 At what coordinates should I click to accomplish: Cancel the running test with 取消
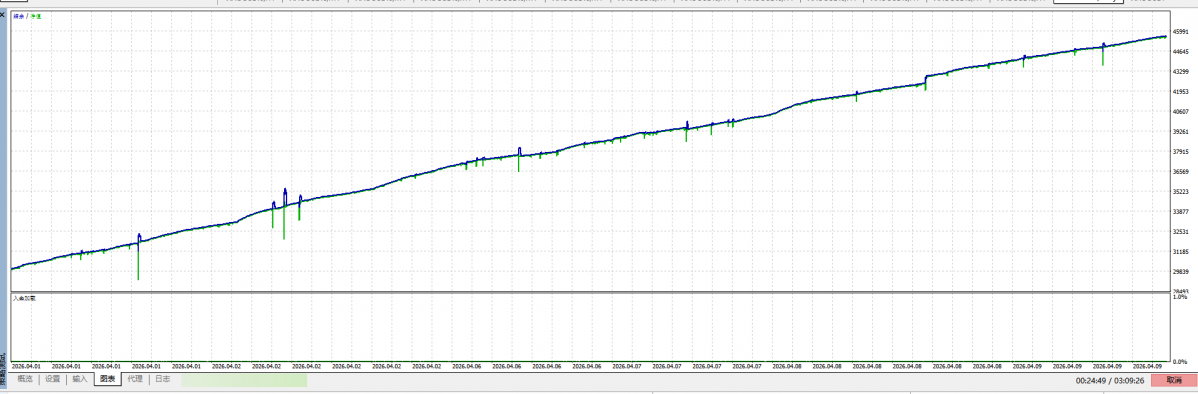[1174, 379]
